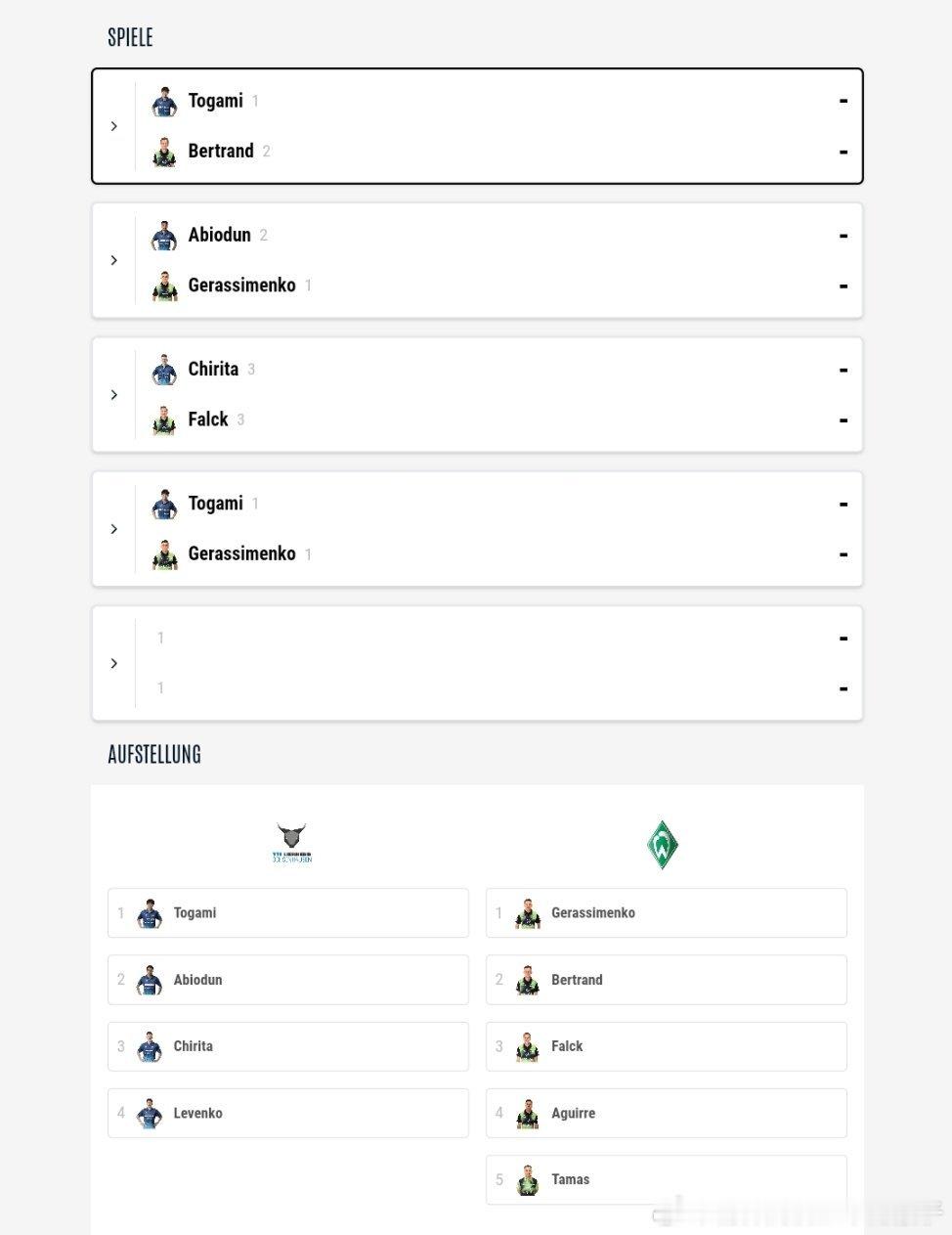Open Tamas lineup entry
The height and width of the screenshot is (1235, 952).
[667, 1179]
